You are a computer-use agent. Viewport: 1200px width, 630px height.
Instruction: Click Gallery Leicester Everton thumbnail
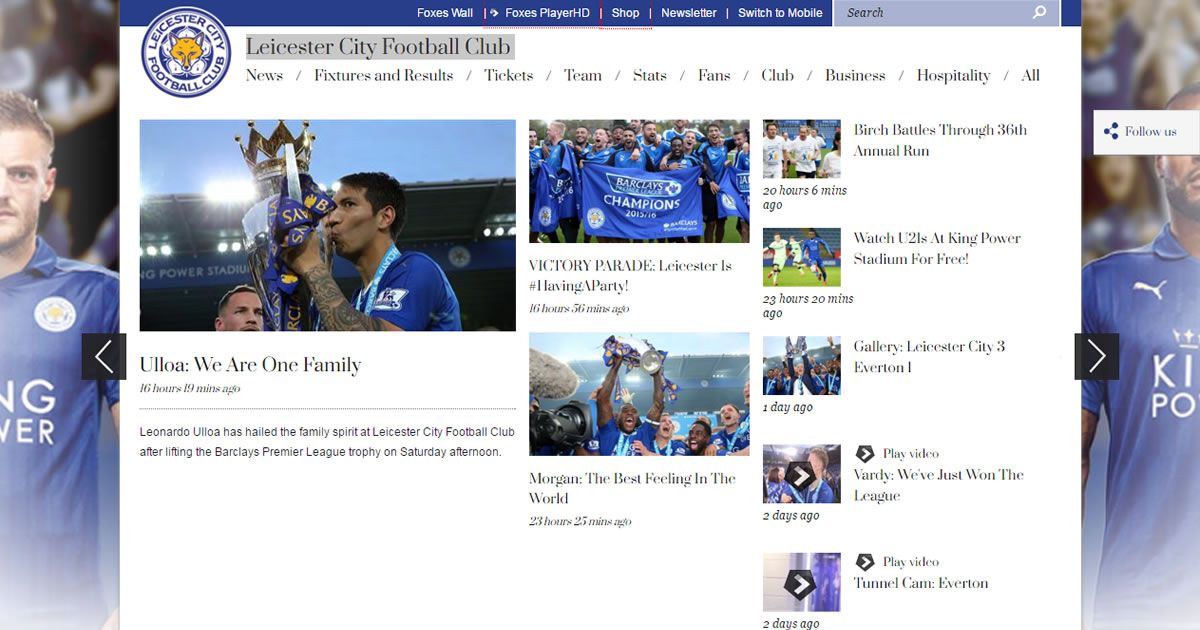pos(802,366)
